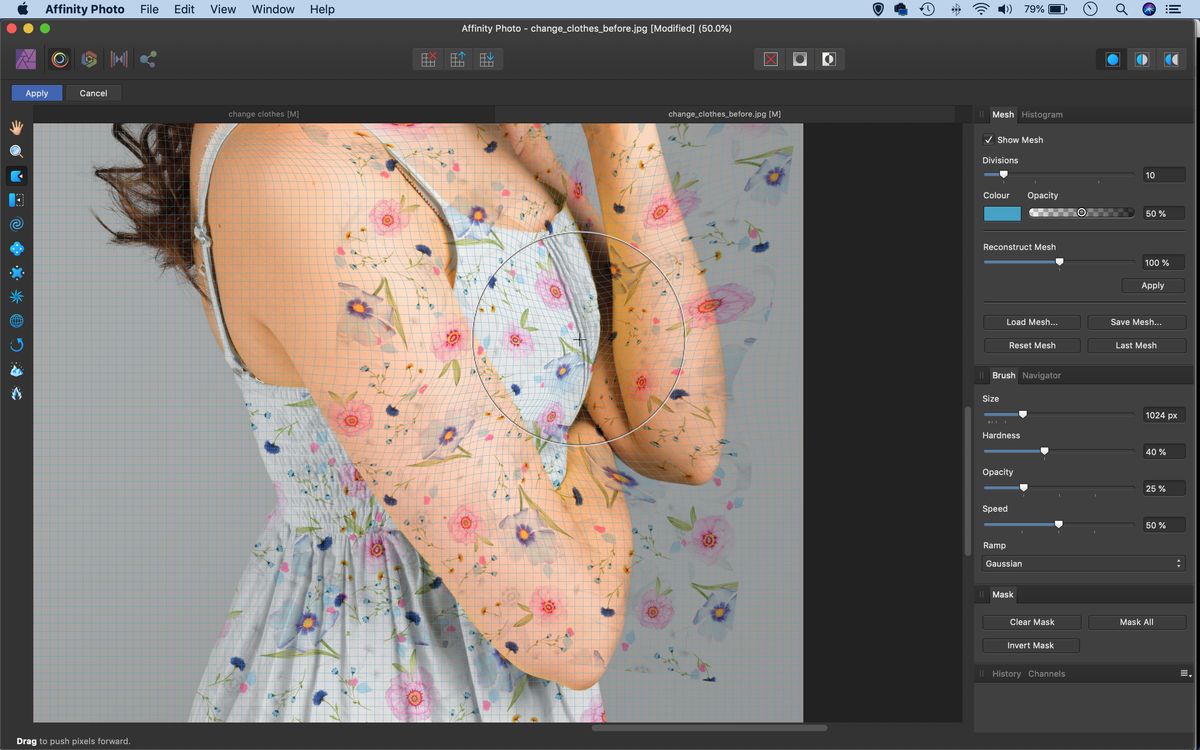This screenshot has width=1200, height=750.
Task: Open the Ramp dropdown set to Gaussian
Action: [1083, 563]
